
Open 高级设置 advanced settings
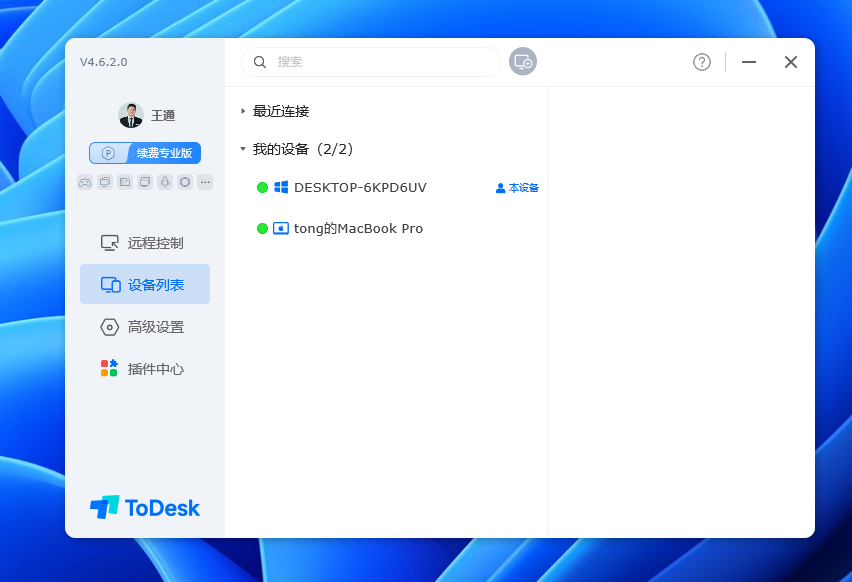point(145,327)
